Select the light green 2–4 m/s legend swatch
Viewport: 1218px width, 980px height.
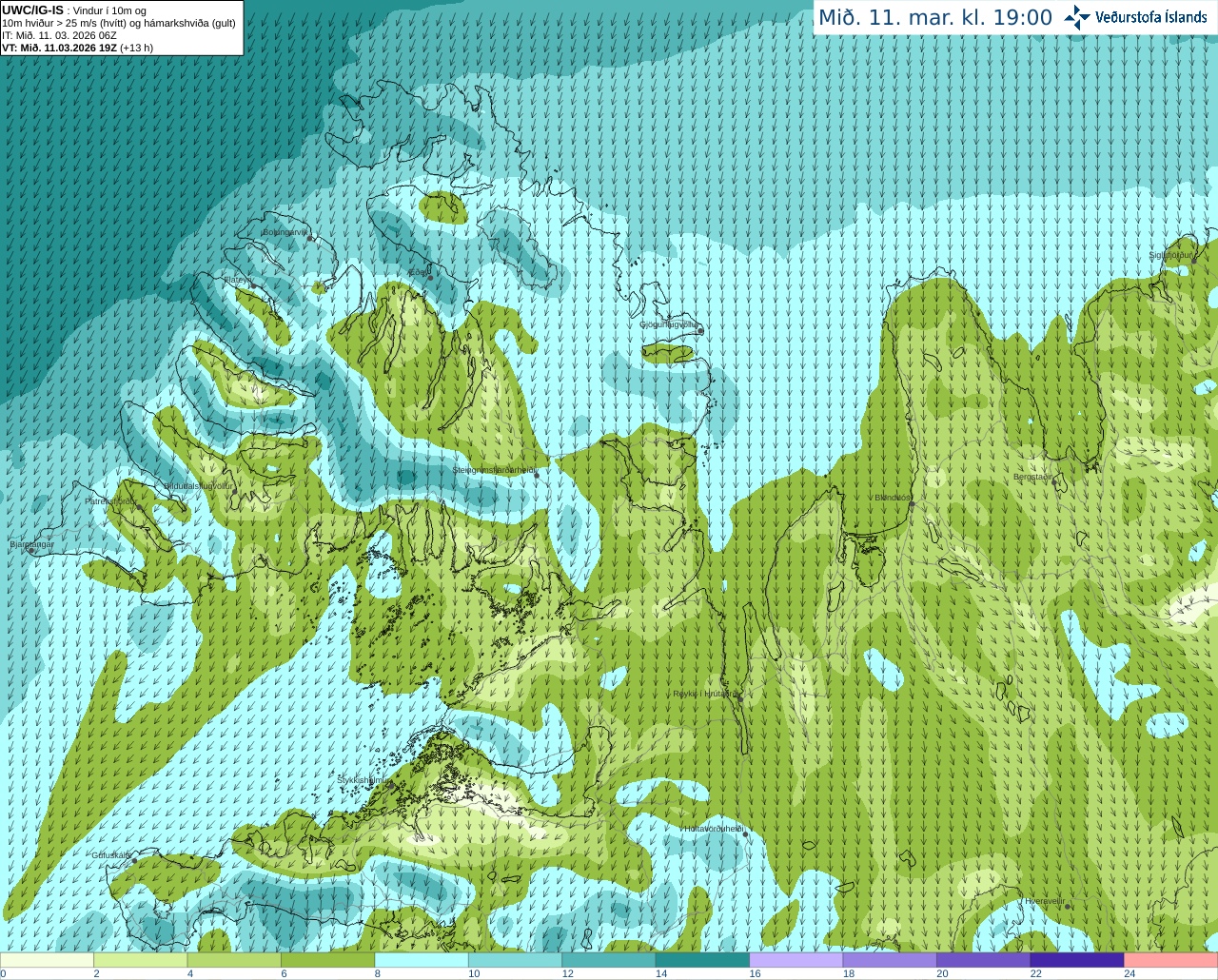tap(141, 960)
